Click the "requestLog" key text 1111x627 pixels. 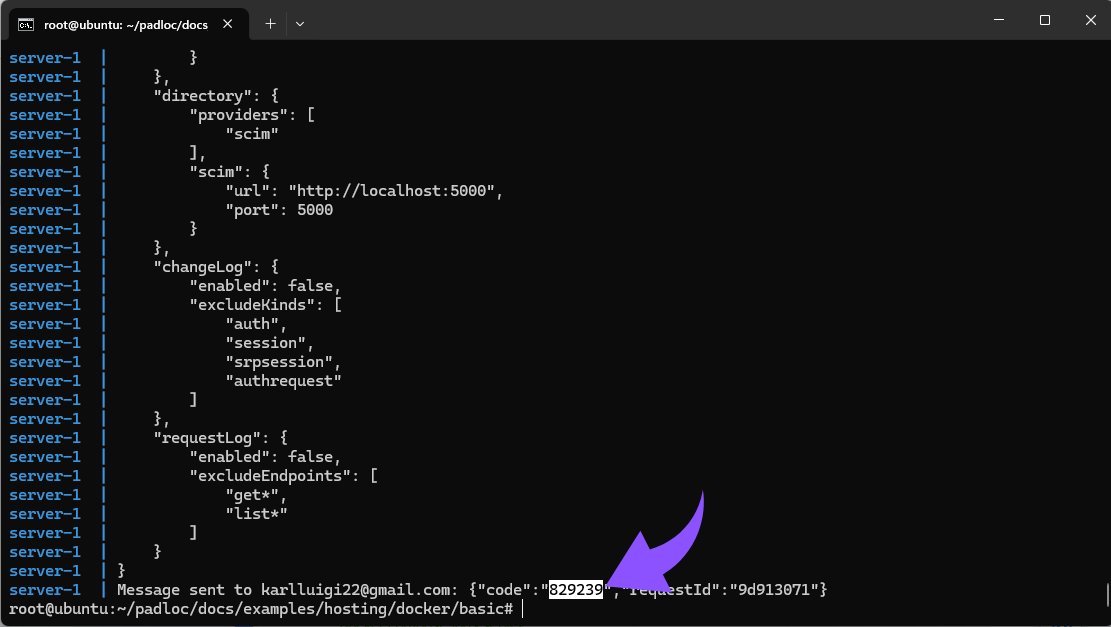(x=207, y=438)
